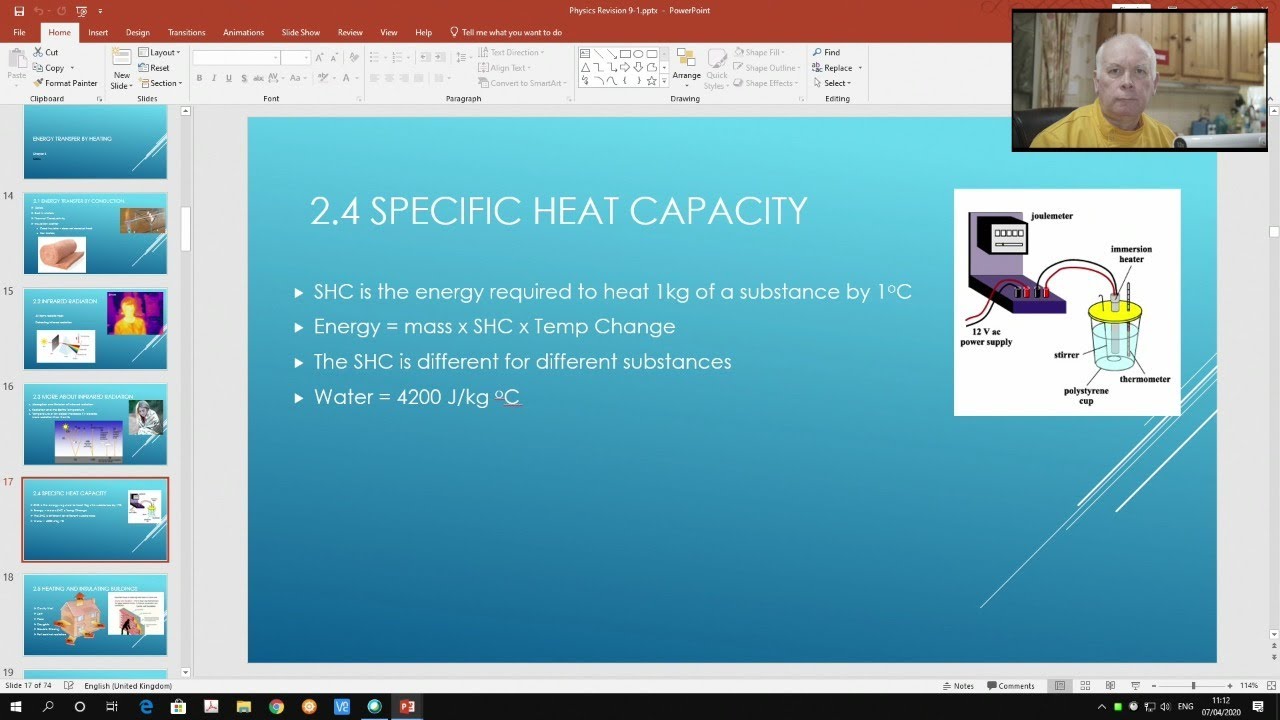Click Format Painter
This screenshot has height=720, width=1280.
click(x=65, y=83)
